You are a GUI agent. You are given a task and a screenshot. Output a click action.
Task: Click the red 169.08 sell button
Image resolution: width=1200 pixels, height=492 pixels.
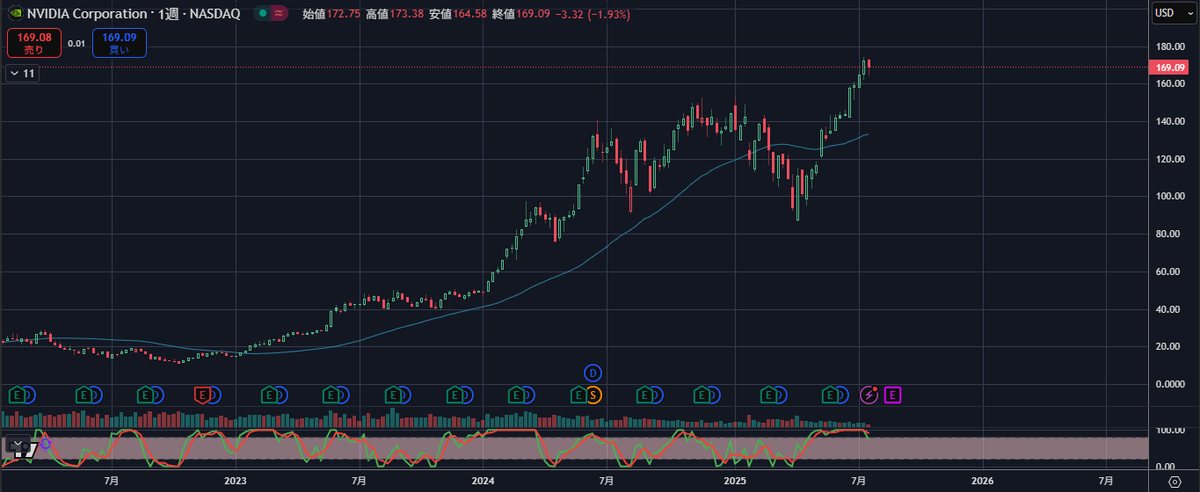click(34, 43)
